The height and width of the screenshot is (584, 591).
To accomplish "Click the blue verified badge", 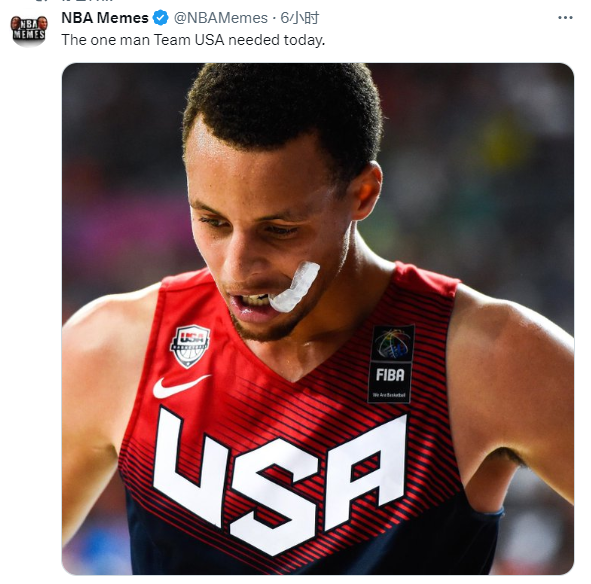I will pos(161,18).
